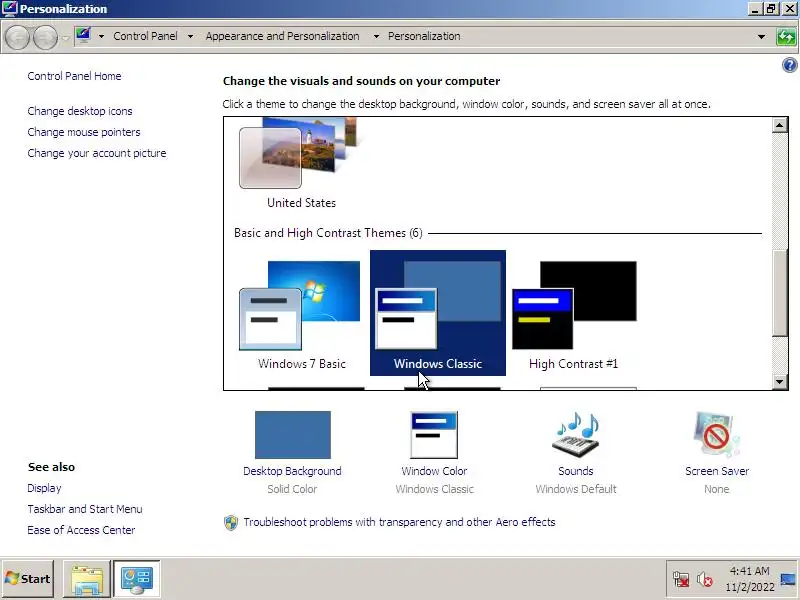Click the theme list scroll up arrow
This screenshot has height=600, width=800.
pyautogui.click(x=780, y=125)
